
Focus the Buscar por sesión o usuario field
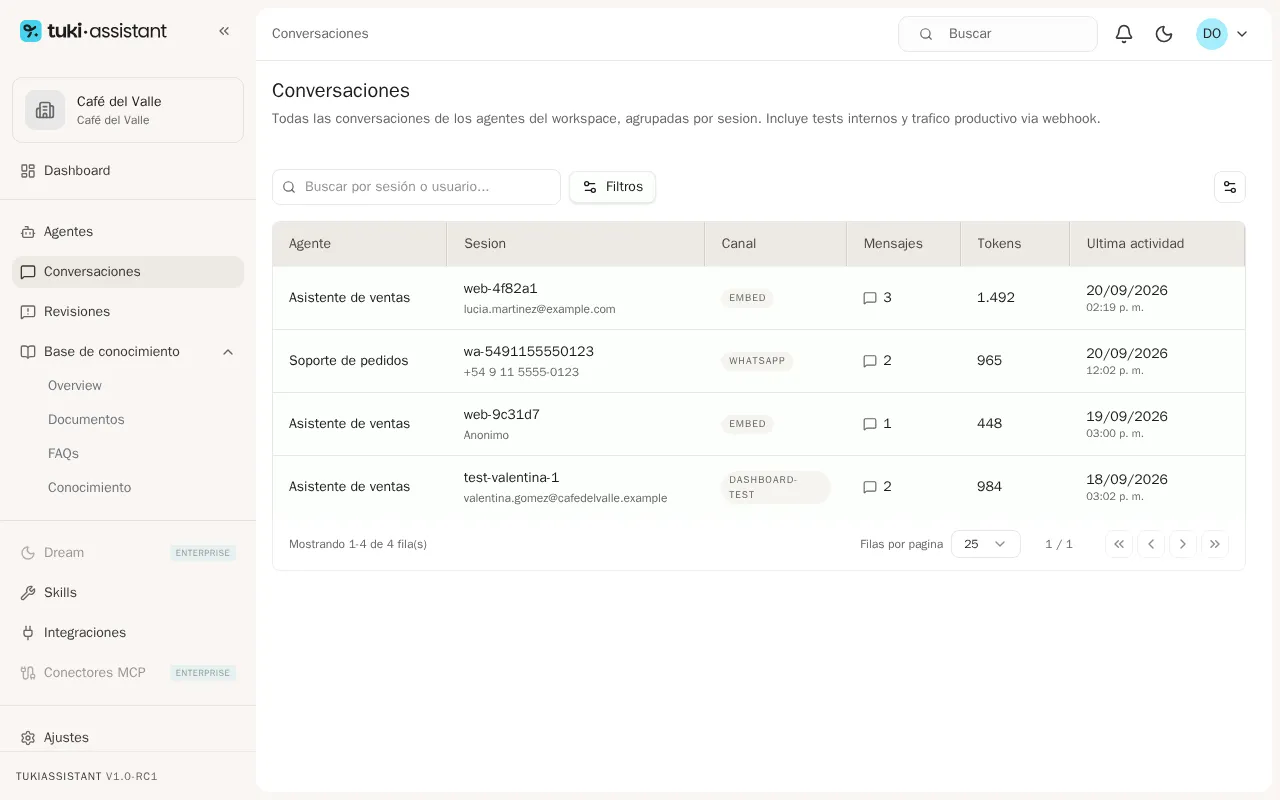416,187
